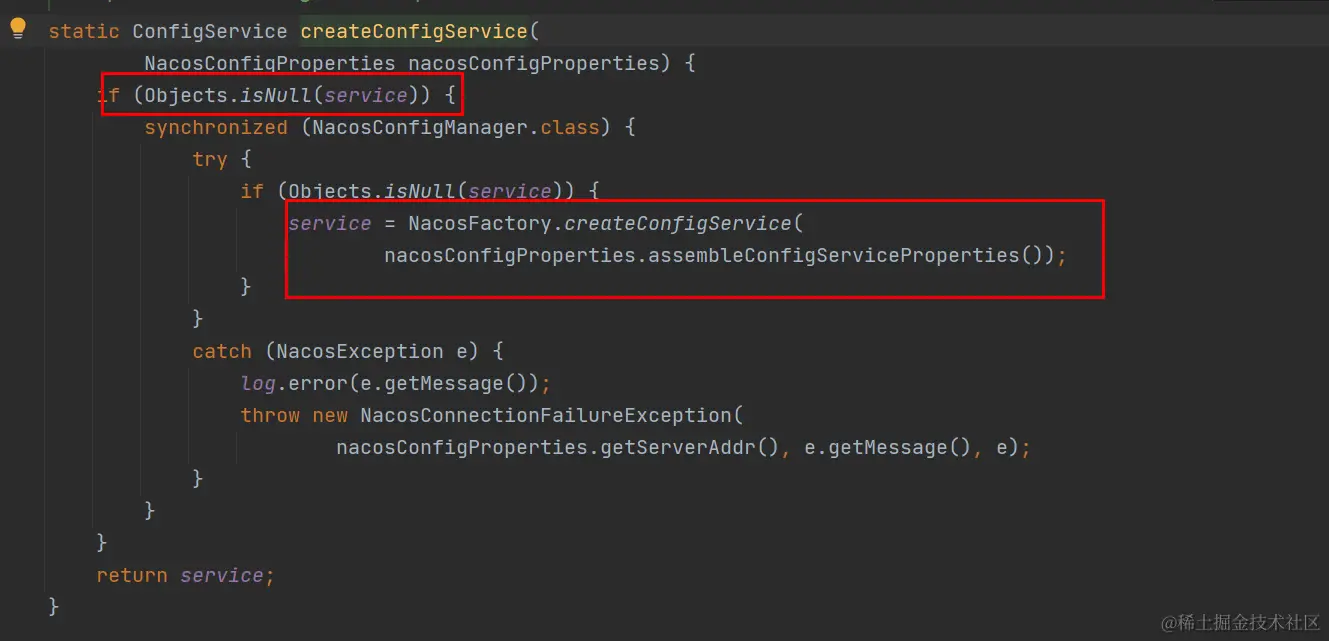Image resolution: width=1329 pixels, height=641 pixels.
Task: Click the throw new keywords
Action: point(294,415)
